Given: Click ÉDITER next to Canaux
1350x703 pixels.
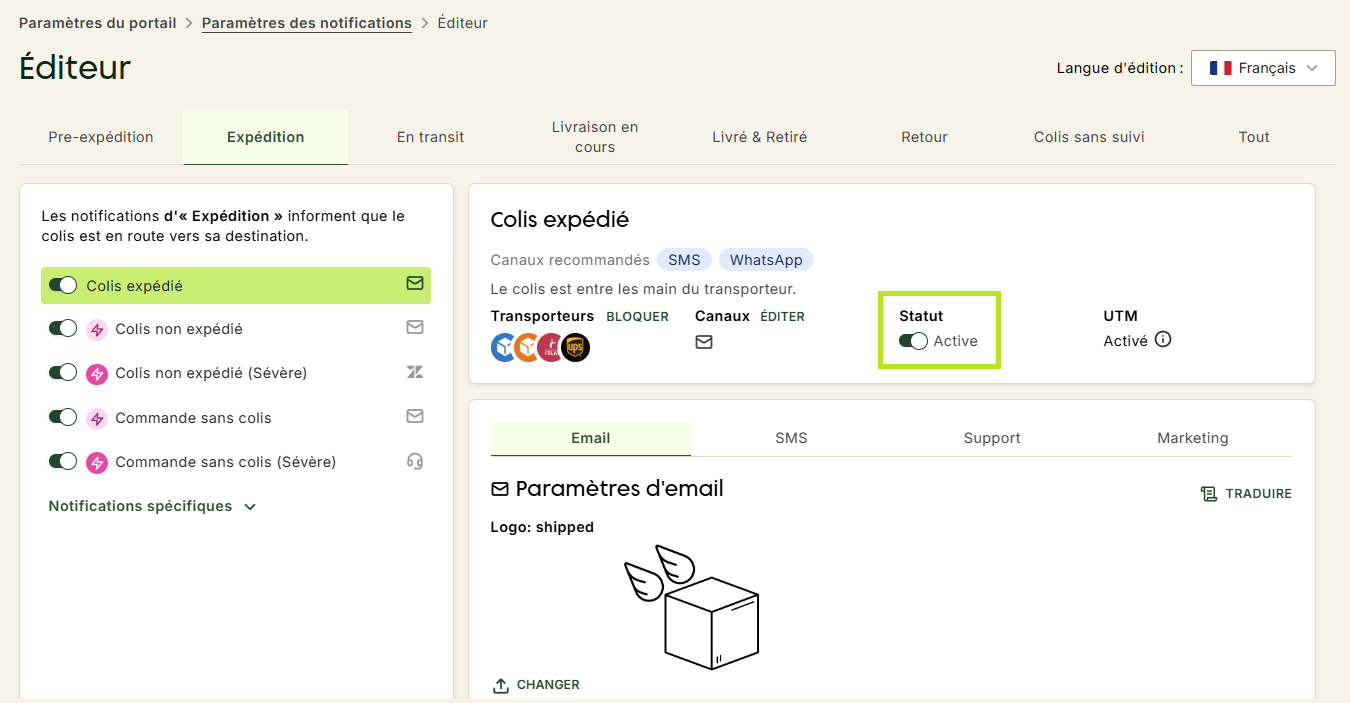Looking at the screenshot, I should click(782, 316).
